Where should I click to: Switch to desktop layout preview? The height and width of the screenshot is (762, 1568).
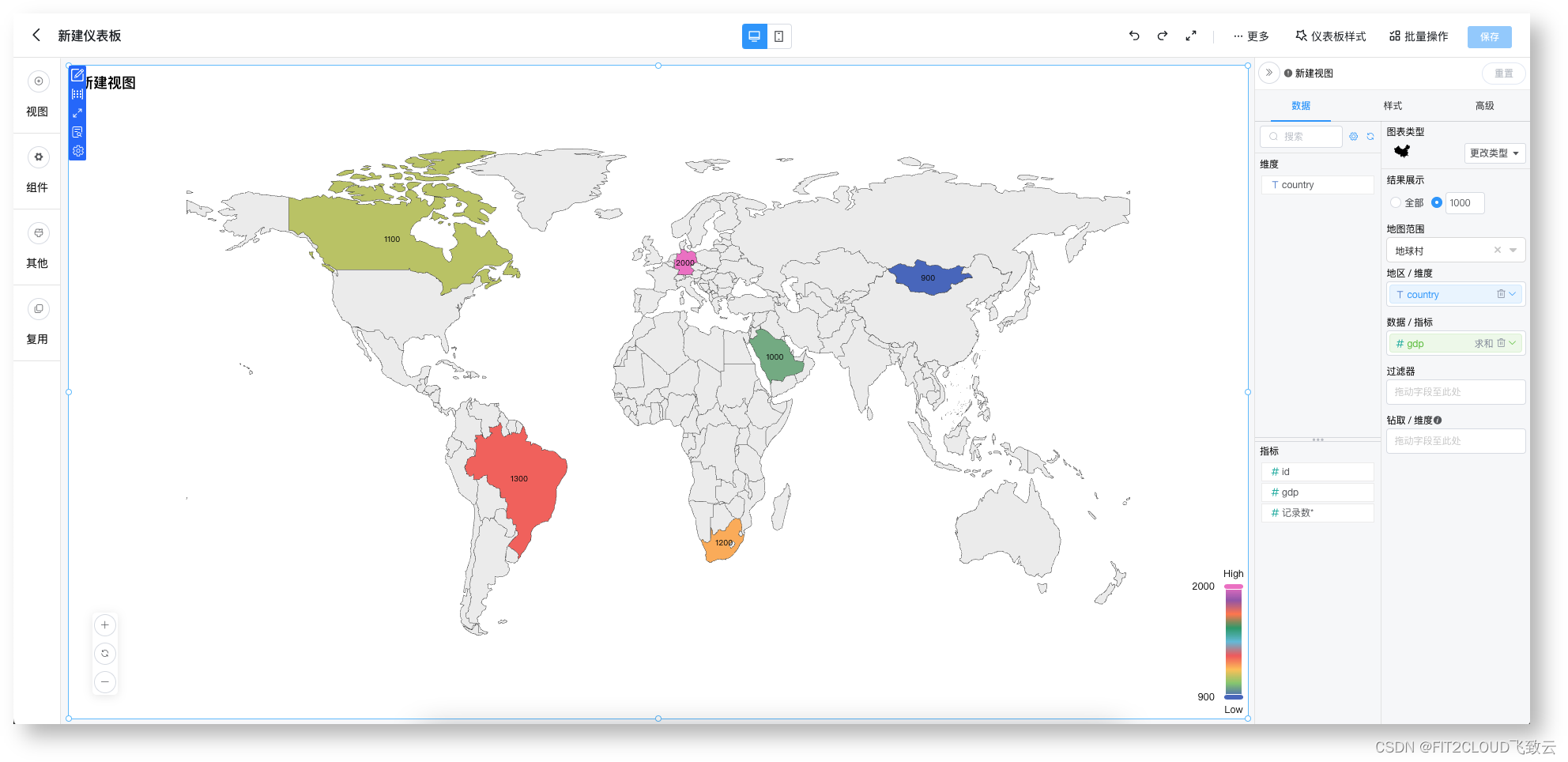tap(754, 36)
